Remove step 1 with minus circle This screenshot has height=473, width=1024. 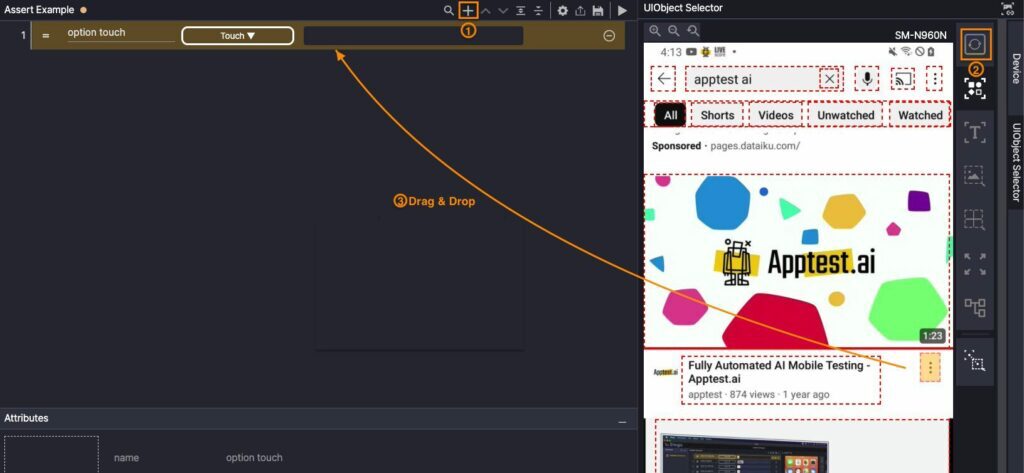(x=609, y=36)
